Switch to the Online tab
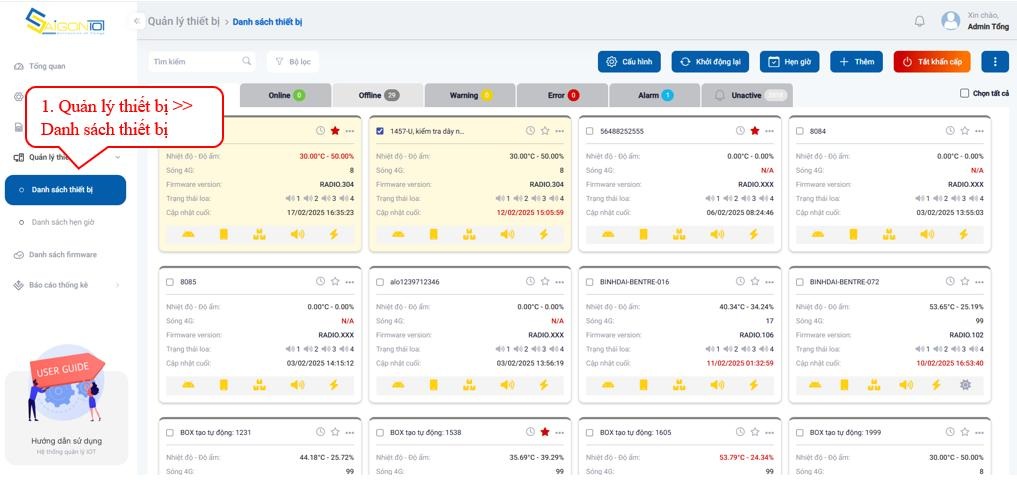This screenshot has height=484, width=1017. click(286, 95)
